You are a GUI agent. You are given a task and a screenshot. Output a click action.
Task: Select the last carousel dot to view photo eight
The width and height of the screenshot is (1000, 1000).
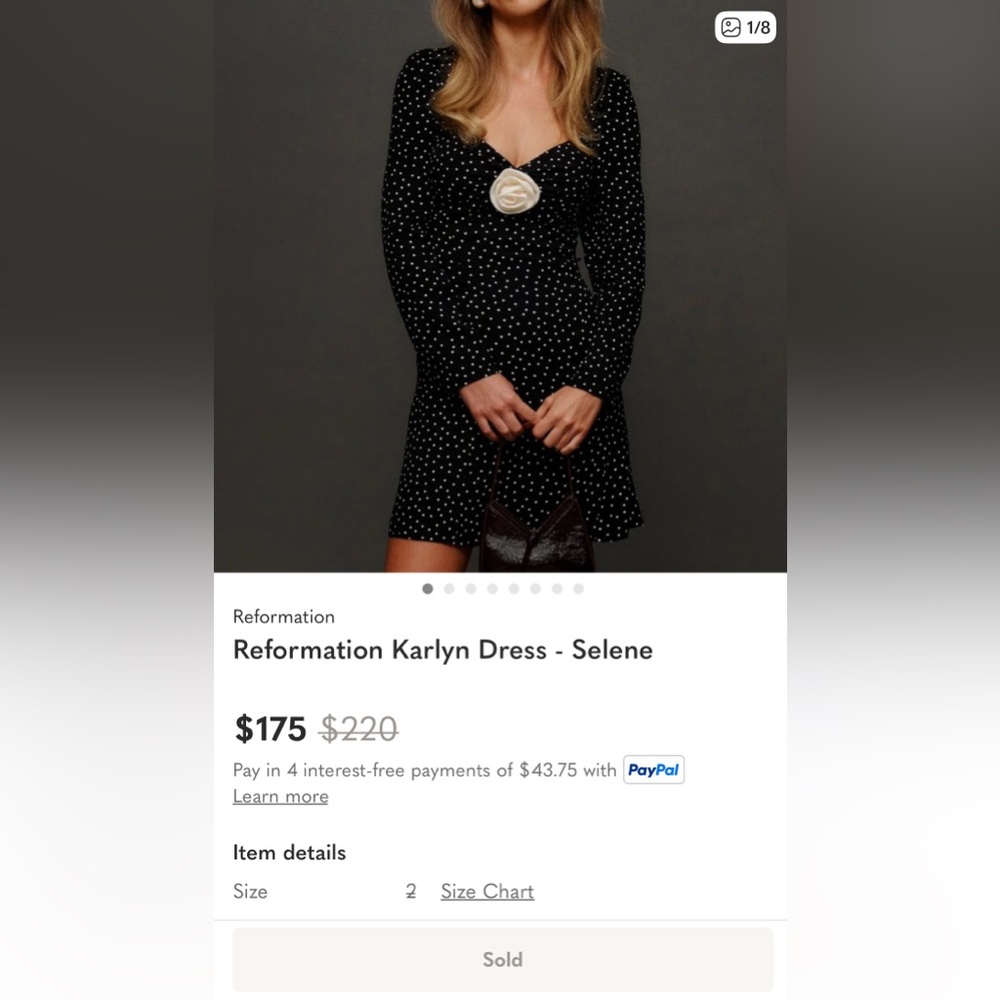pos(578,589)
